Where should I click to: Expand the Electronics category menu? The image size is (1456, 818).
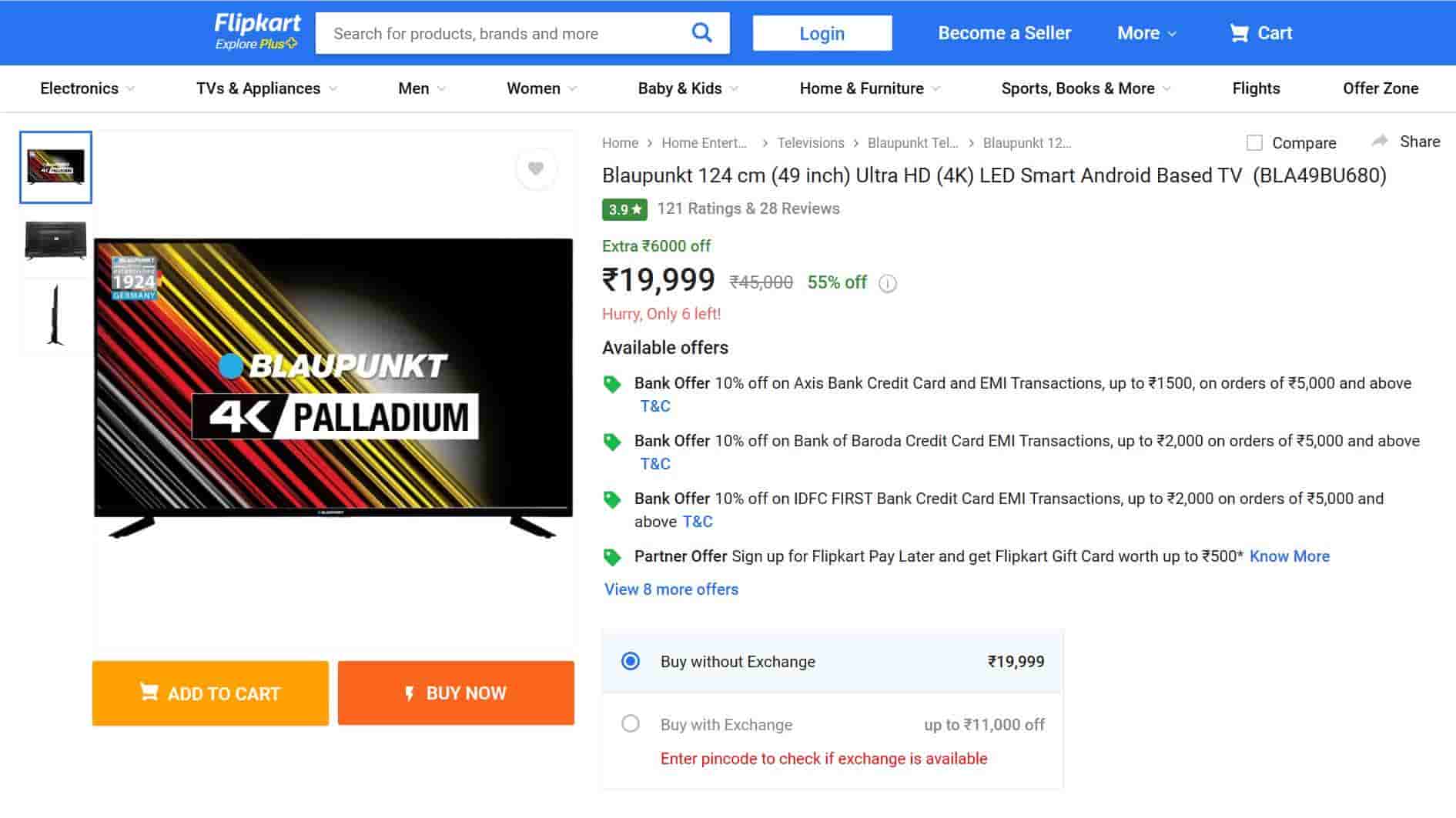pos(87,88)
